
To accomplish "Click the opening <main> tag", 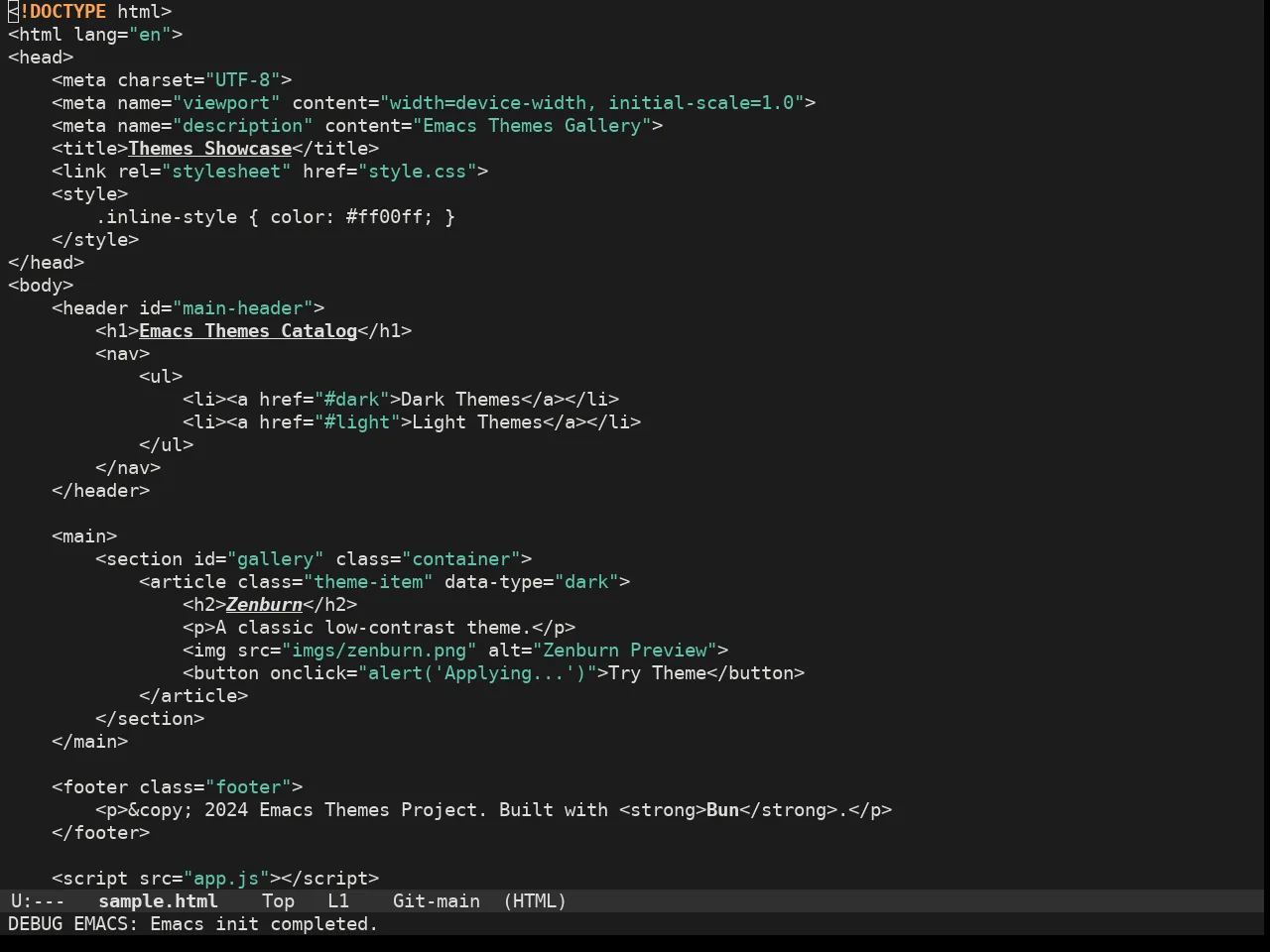I will (84, 536).
